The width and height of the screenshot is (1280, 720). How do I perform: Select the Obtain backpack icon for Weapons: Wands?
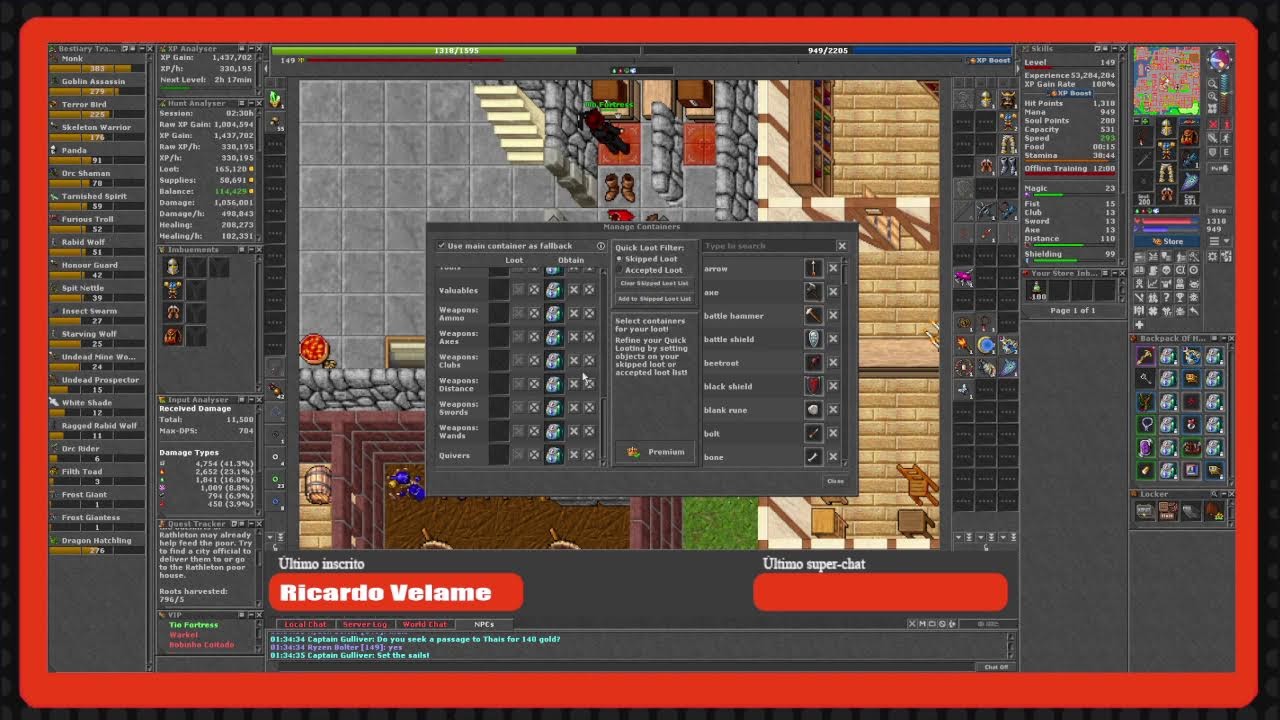point(553,431)
